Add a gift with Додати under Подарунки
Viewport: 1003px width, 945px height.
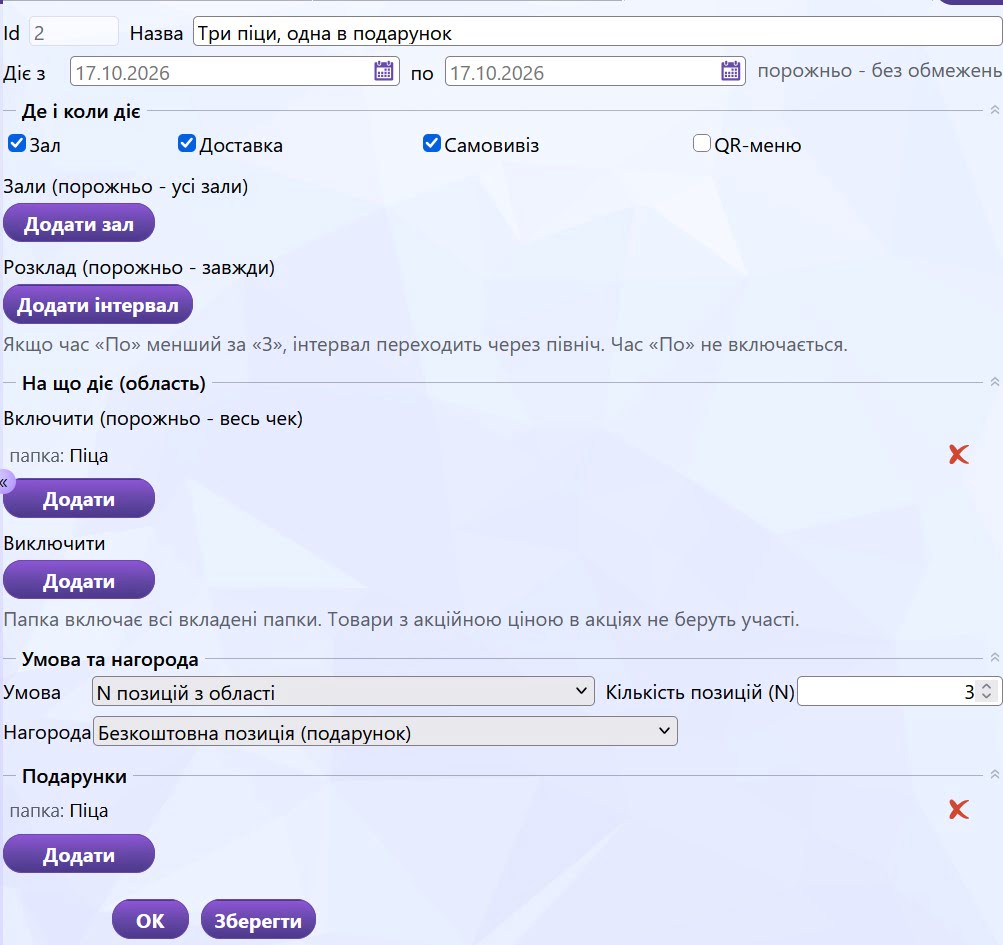pos(79,854)
